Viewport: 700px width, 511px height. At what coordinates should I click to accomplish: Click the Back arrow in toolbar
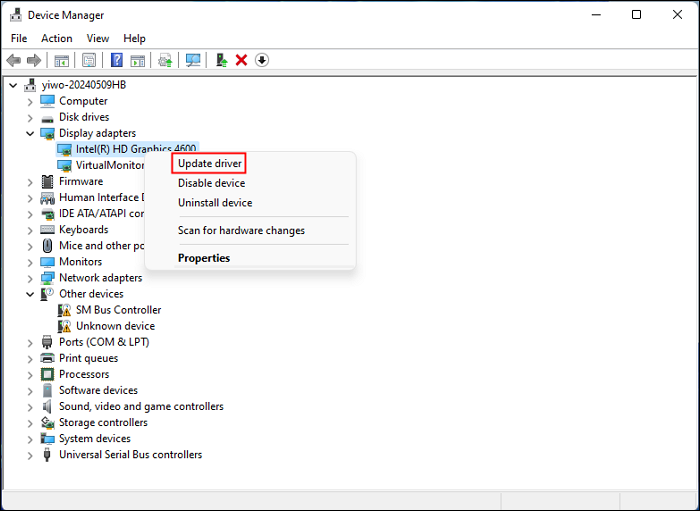(x=15, y=61)
